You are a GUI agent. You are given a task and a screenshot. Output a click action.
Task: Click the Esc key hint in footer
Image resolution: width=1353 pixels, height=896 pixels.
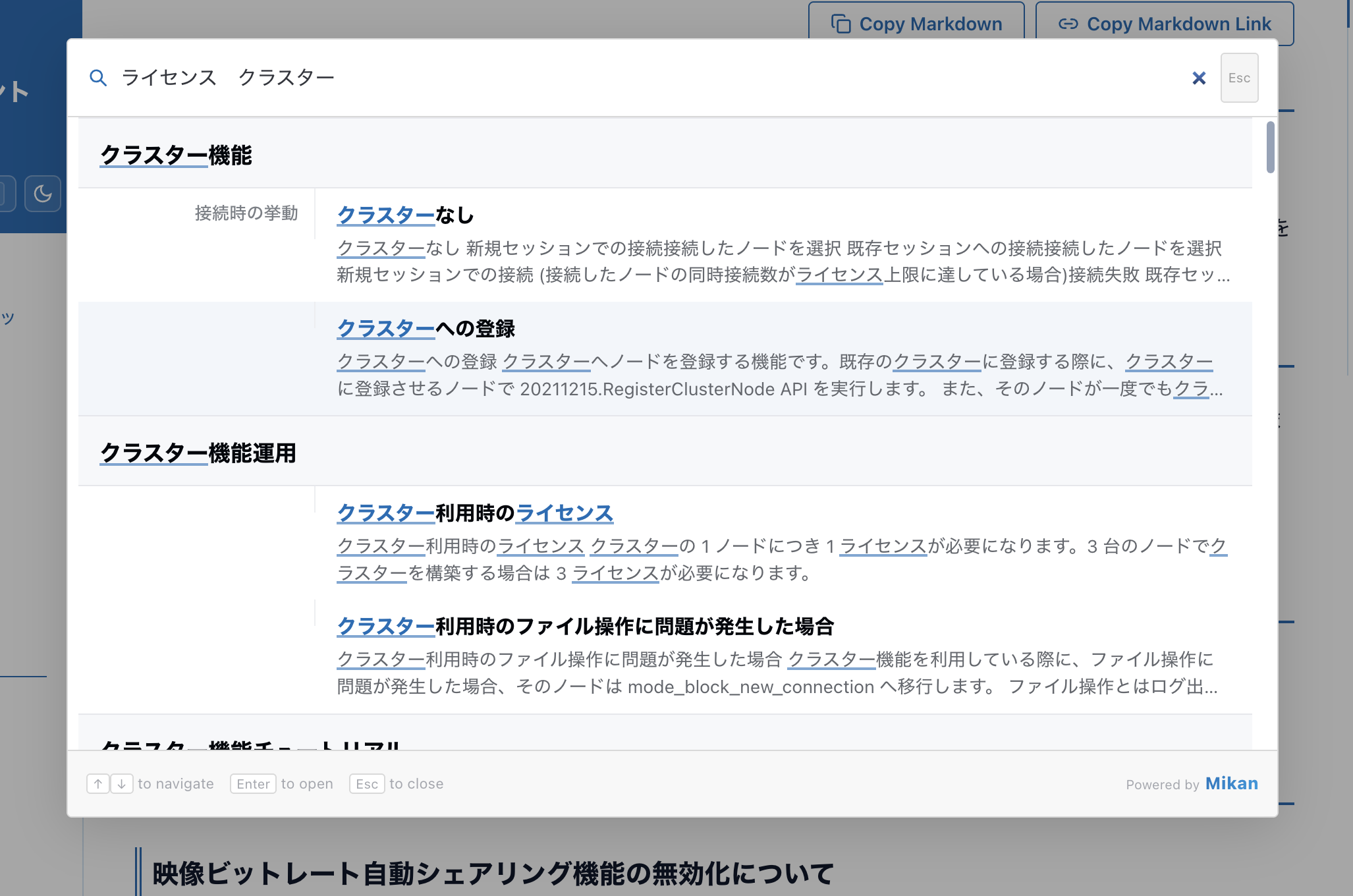[x=367, y=784]
